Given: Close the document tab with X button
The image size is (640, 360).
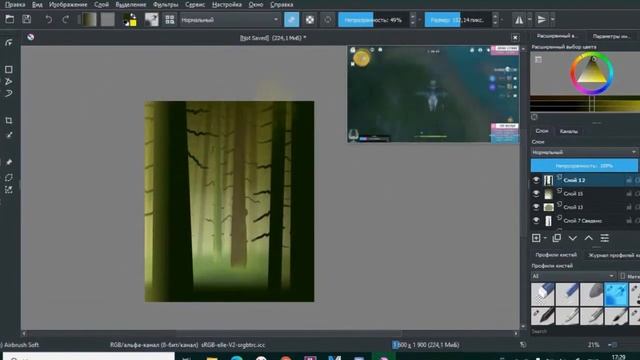Looking at the screenshot, I should click(x=515, y=38).
